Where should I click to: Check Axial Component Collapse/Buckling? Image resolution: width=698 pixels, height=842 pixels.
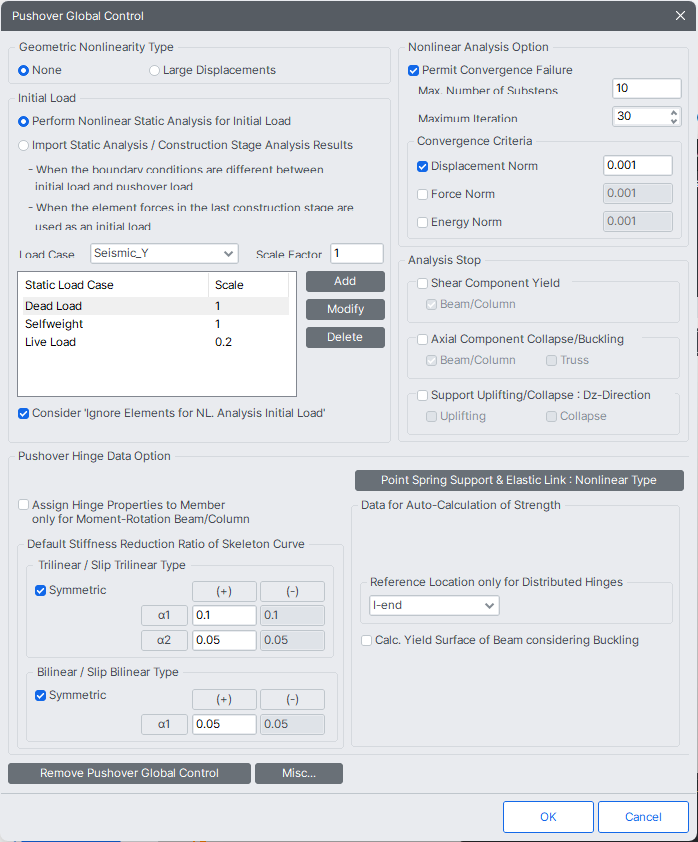click(x=422, y=339)
